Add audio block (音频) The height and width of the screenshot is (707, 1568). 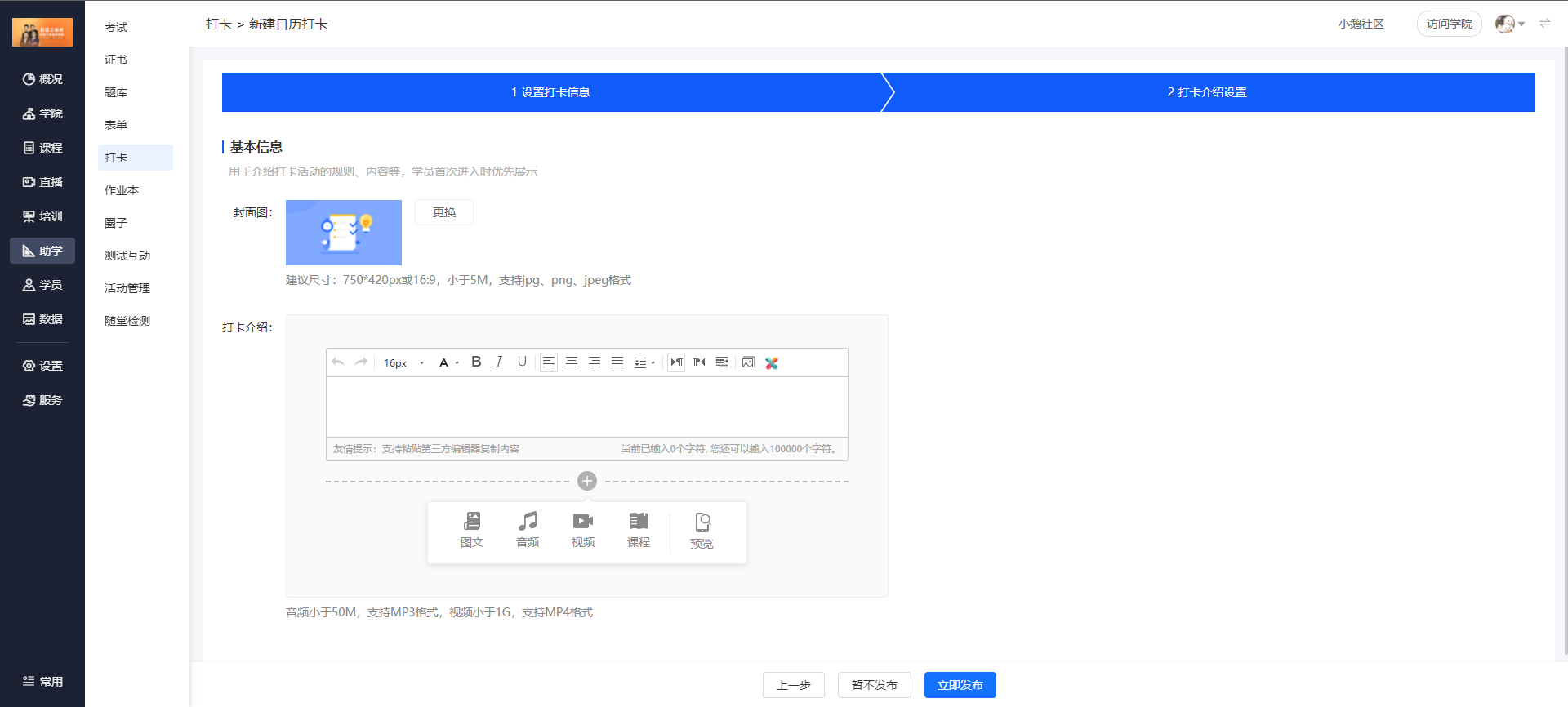coord(528,530)
